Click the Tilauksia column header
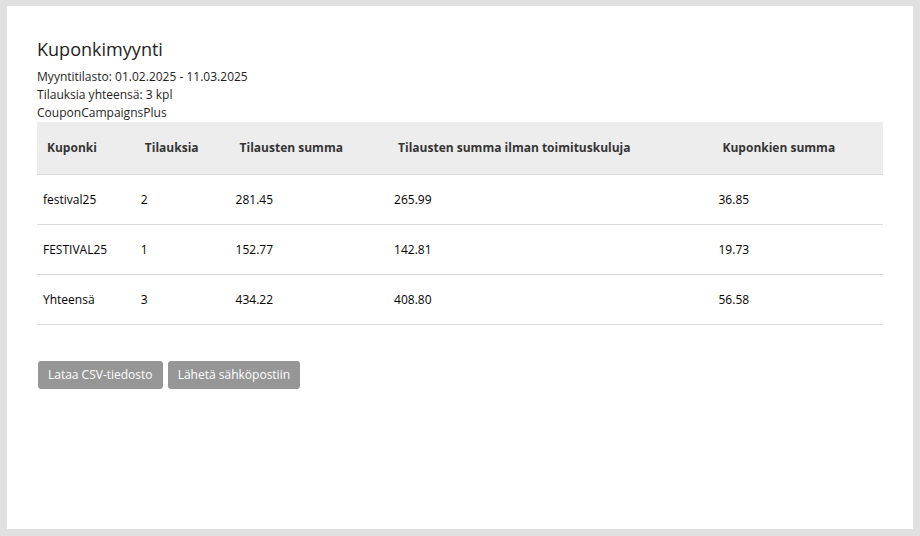This screenshot has width=920, height=536. tap(171, 148)
